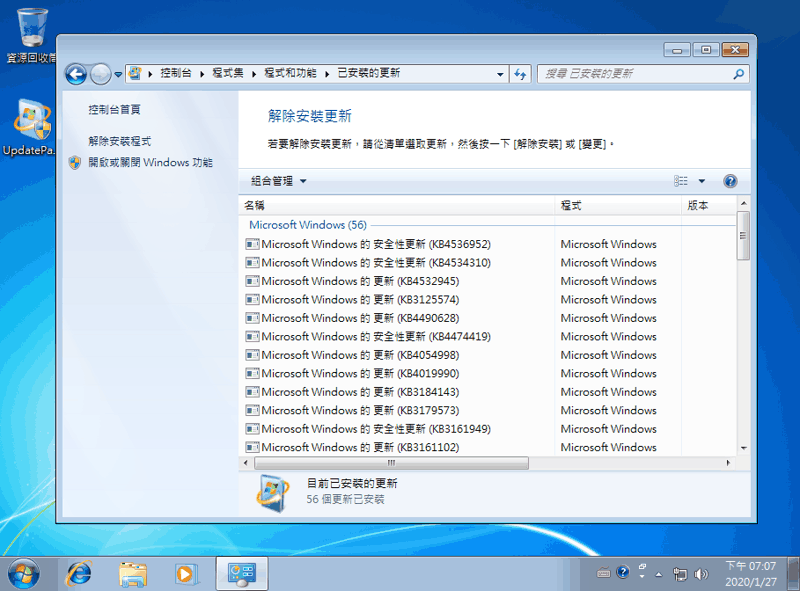
Task: Open the Windows Start orb
Action: point(23,574)
